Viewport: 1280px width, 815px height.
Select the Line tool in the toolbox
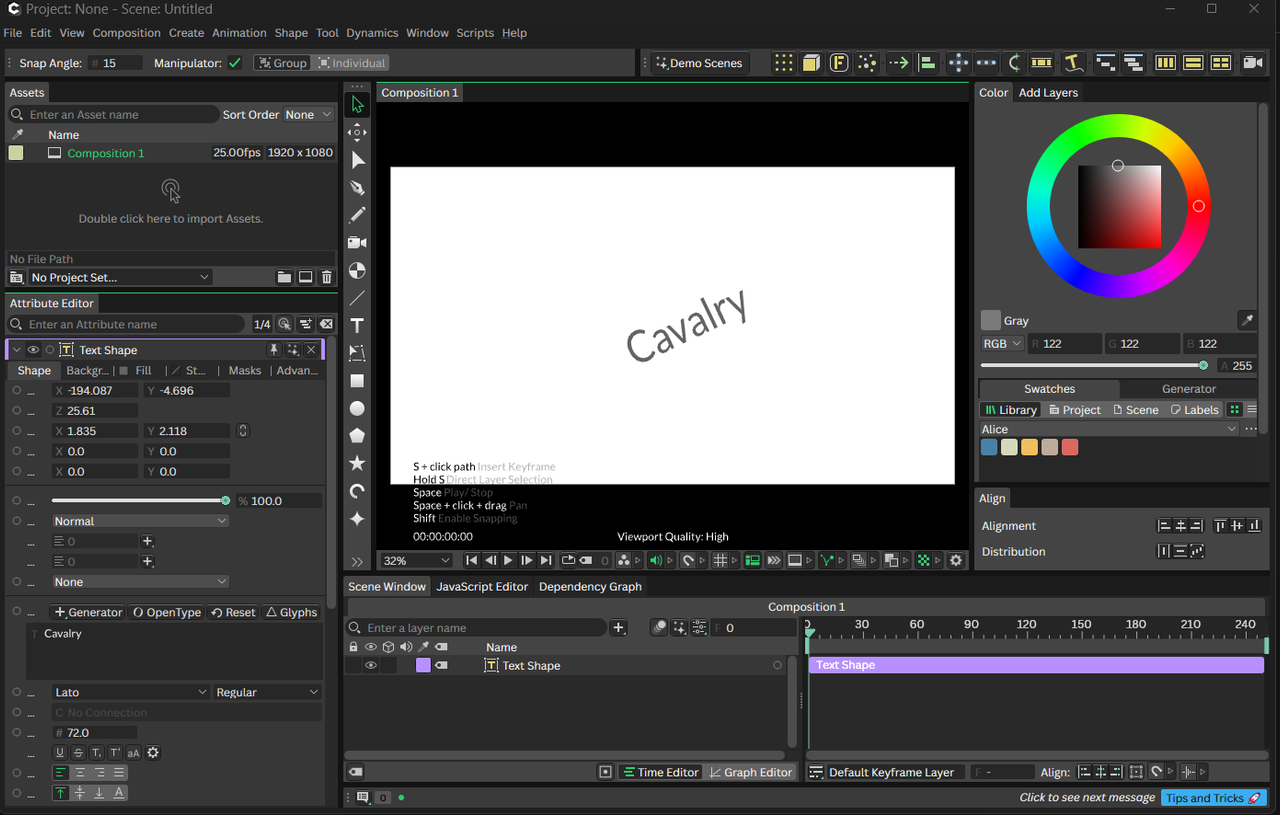(x=357, y=298)
